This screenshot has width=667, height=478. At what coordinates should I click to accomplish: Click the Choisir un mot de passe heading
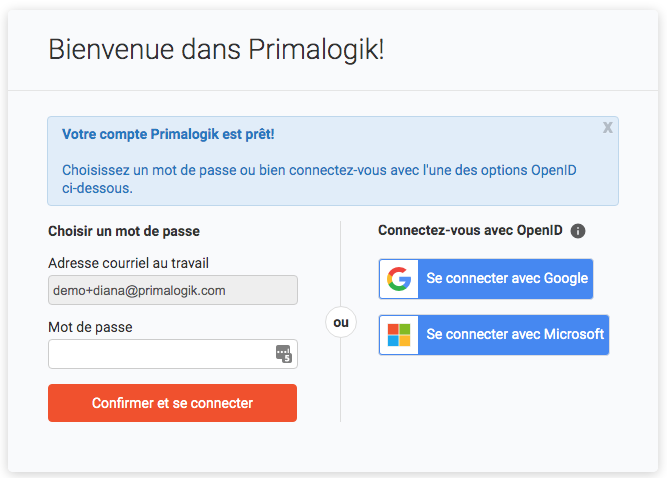pyautogui.click(x=124, y=231)
